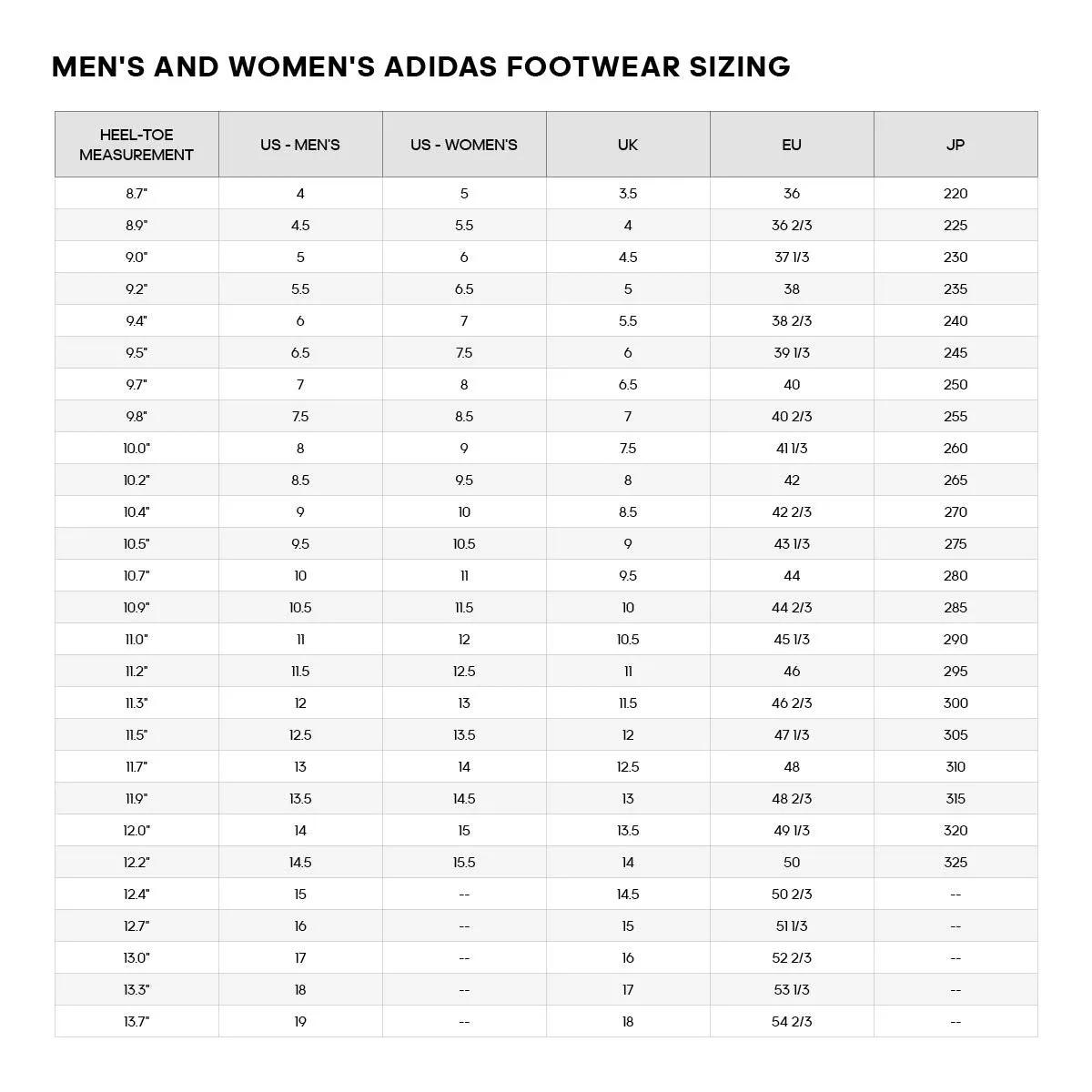1092x1092 pixels.
Task: Select the EU size 42 2/3 cell
Action: (792, 512)
